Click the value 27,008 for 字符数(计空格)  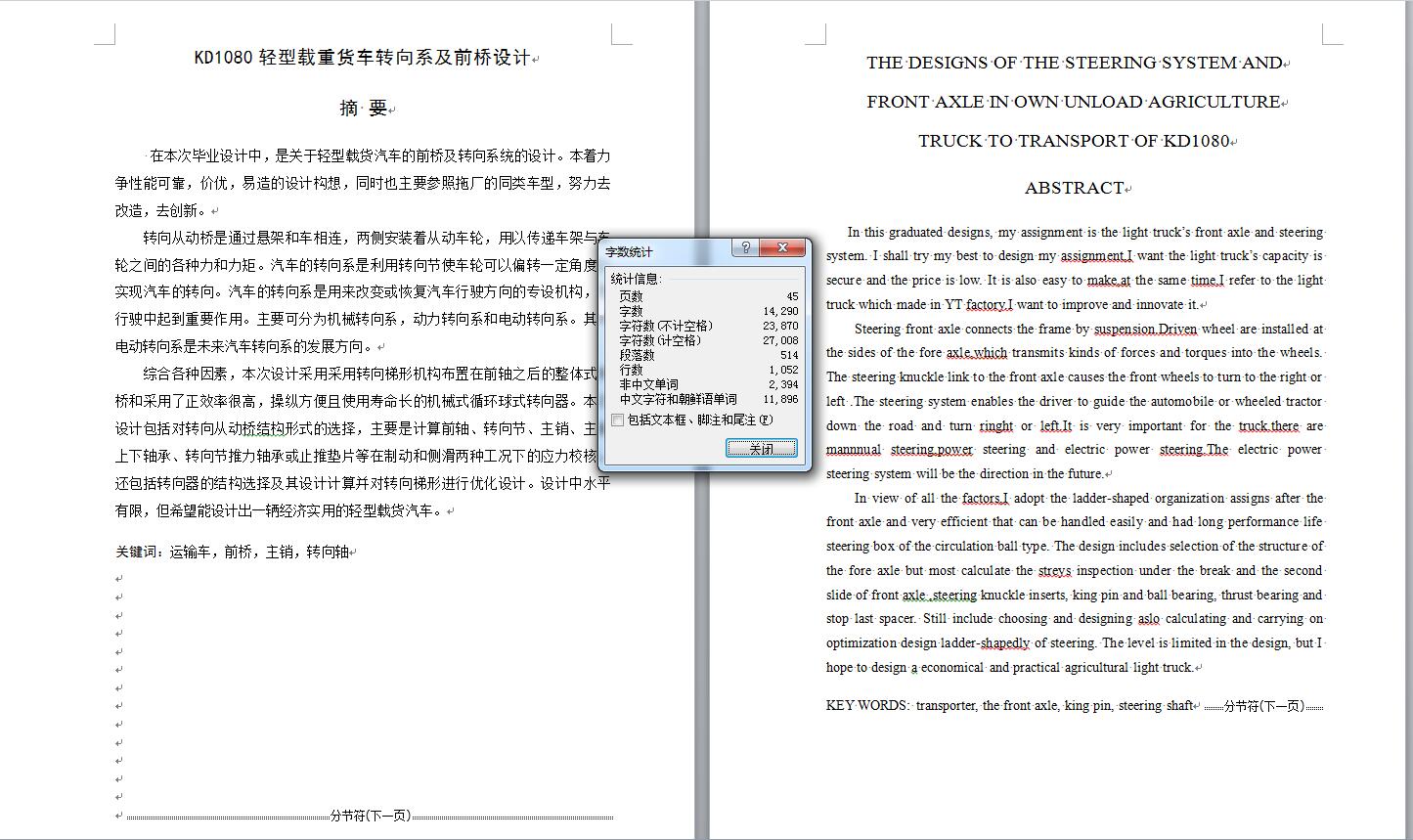point(780,340)
